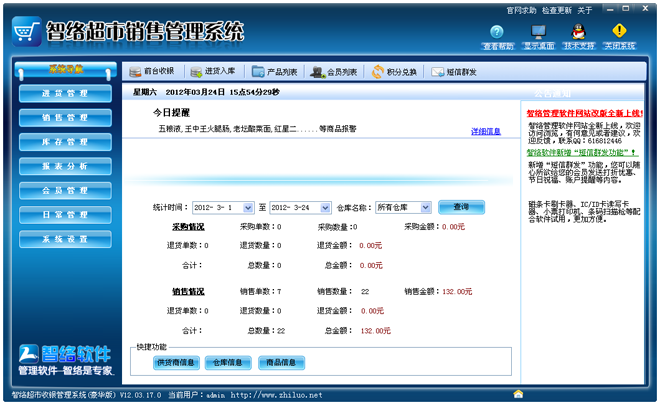The height and width of the screenshot is (405, 660).
Task: Click the 销售金额 132.00元 value
Action: 457,291
